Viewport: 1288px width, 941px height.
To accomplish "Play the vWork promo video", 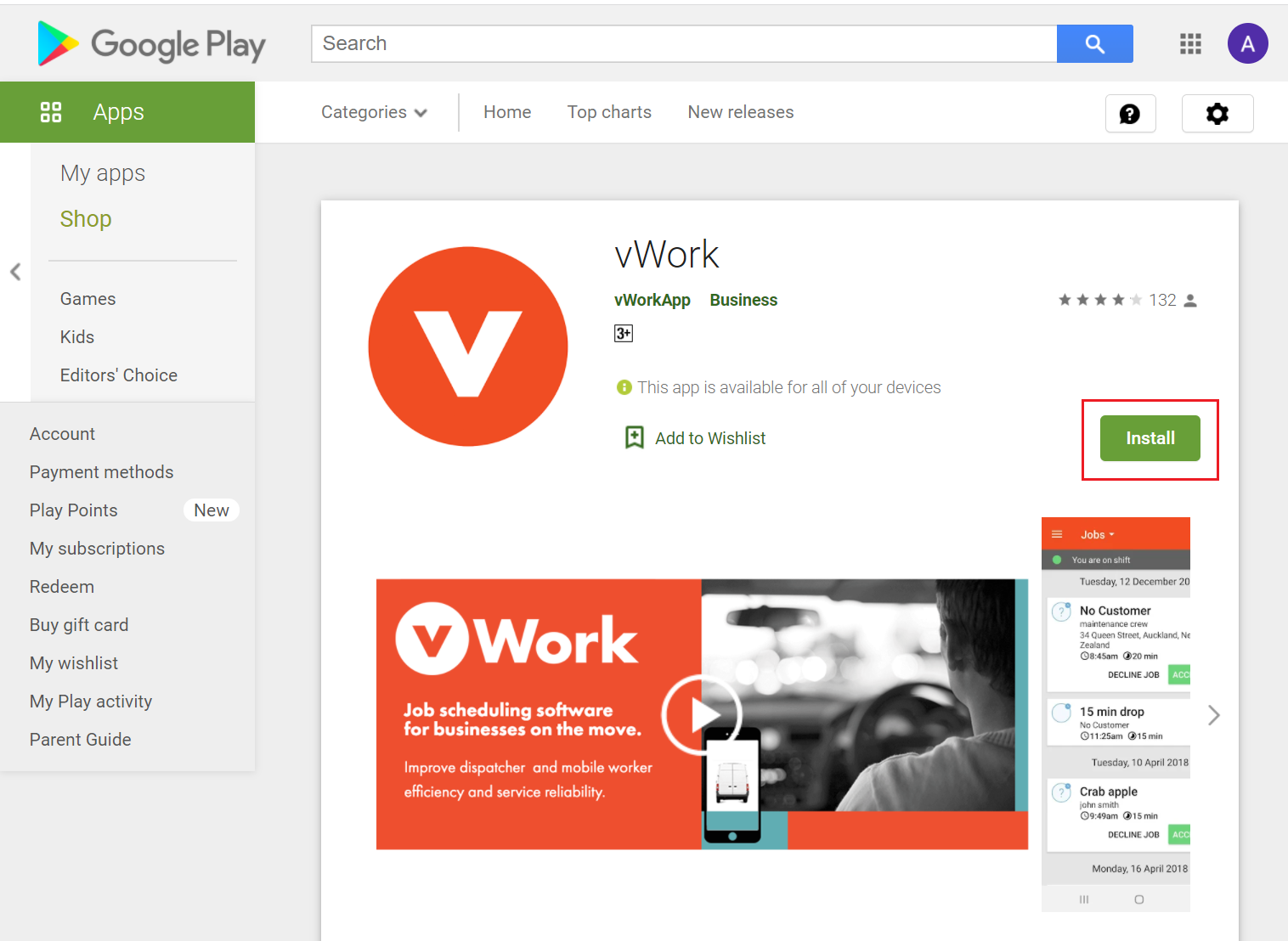I will pyautogui.click(x=702, y=715).
